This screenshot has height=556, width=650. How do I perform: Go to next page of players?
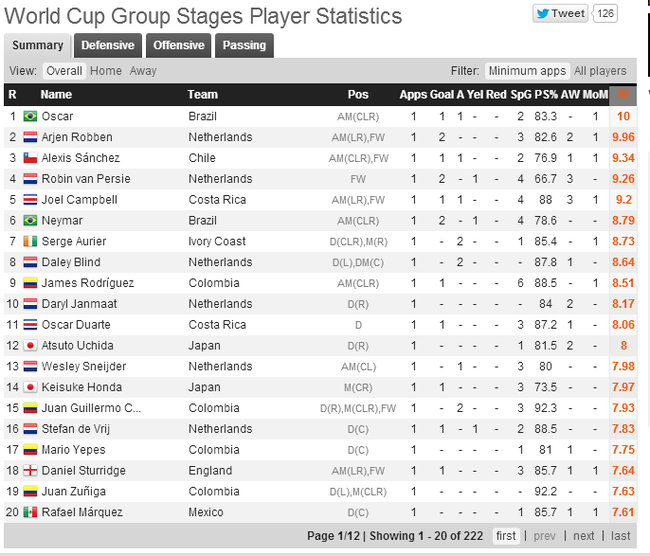(584, 536)
